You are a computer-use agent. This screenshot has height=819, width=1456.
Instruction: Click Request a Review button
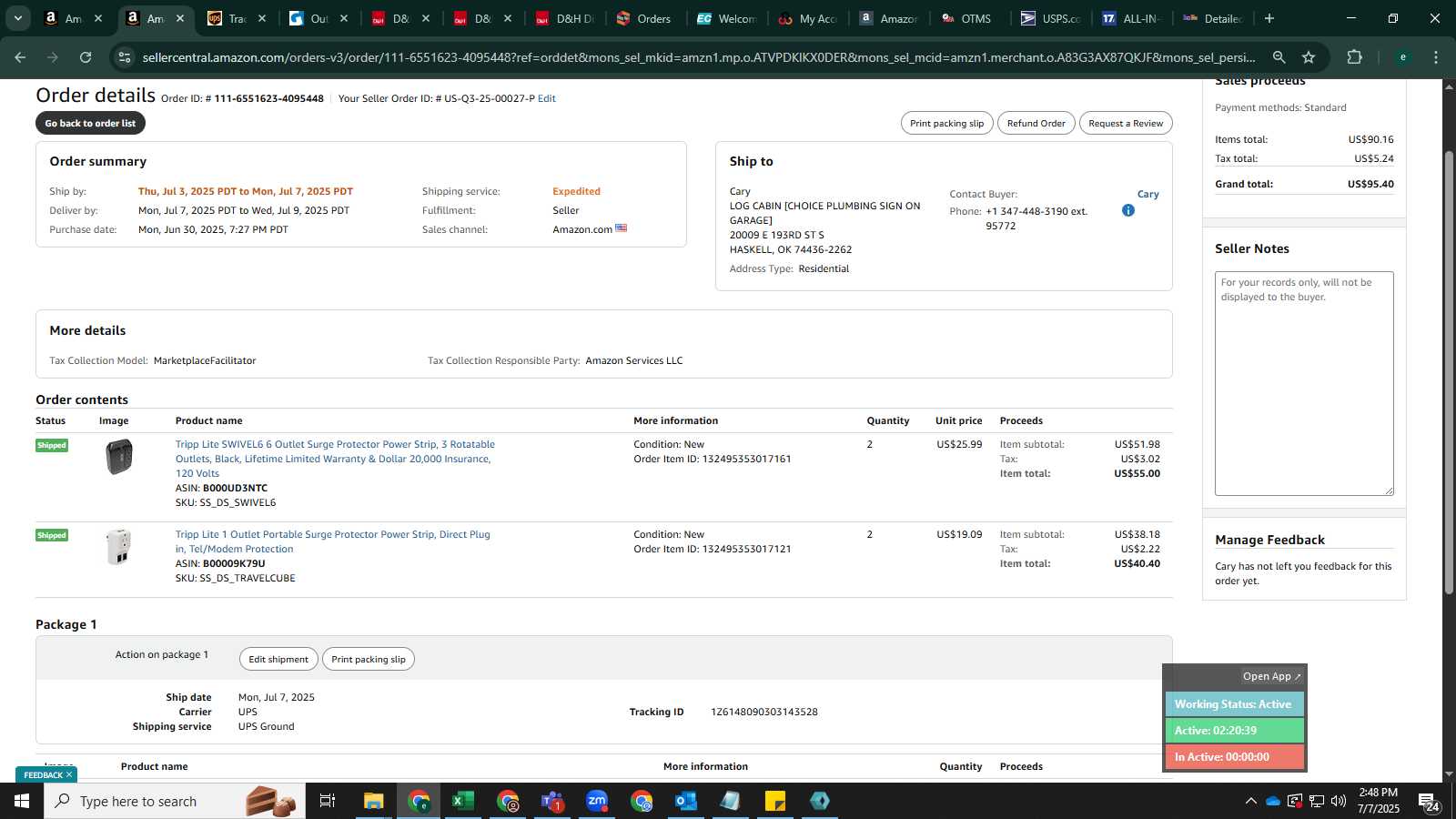click(x=1126, y=123)
